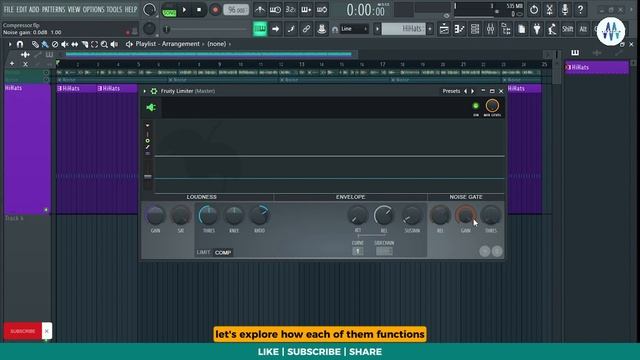Viewport: 640px width, 360px height.
Task: Open the Mixer view icon
Action: coord(491,29)
